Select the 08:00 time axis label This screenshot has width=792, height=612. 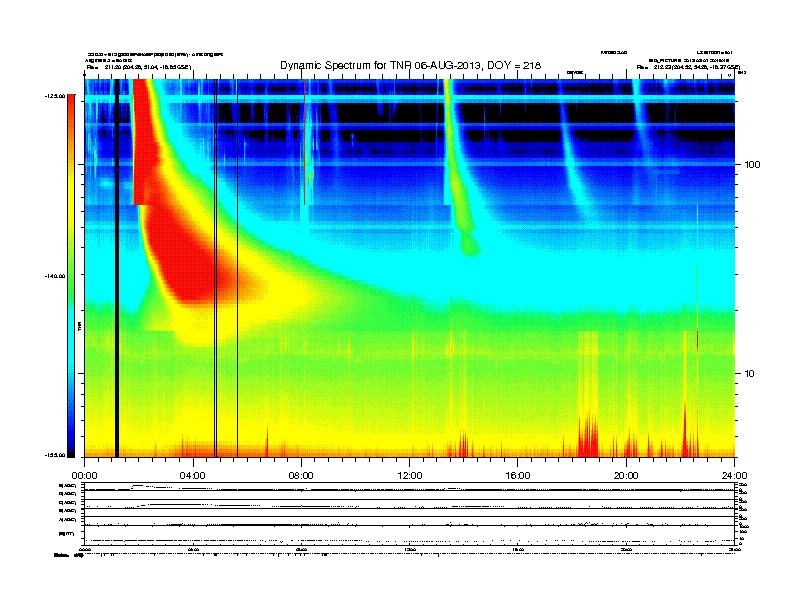(x=301, y=476)
